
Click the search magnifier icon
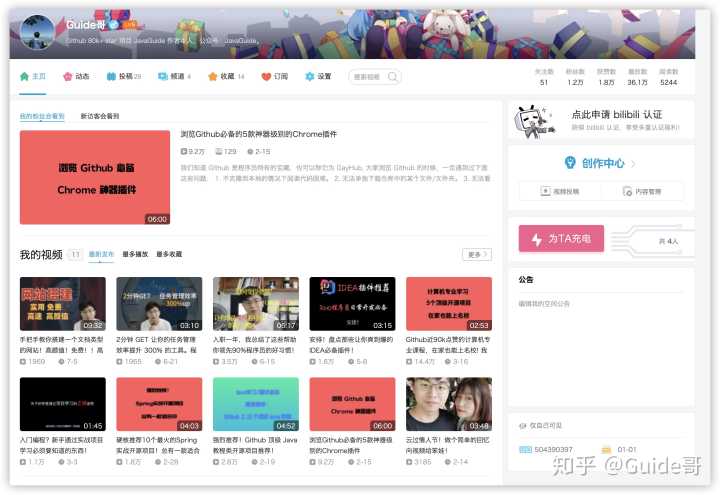[393, 77]
